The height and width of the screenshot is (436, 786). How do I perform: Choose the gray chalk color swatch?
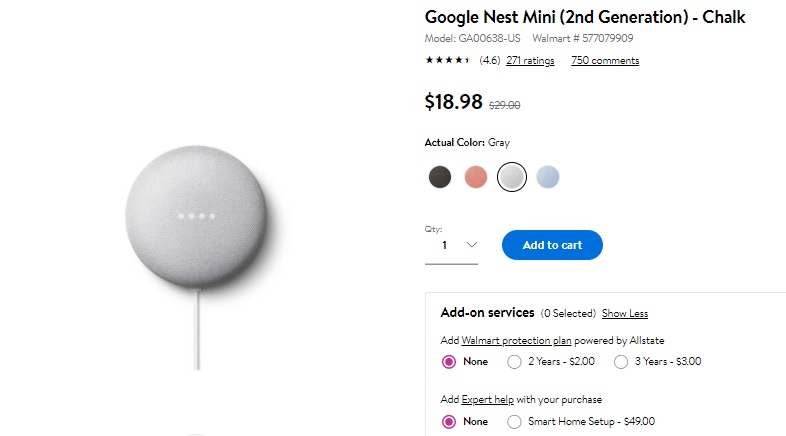(512, 177)
